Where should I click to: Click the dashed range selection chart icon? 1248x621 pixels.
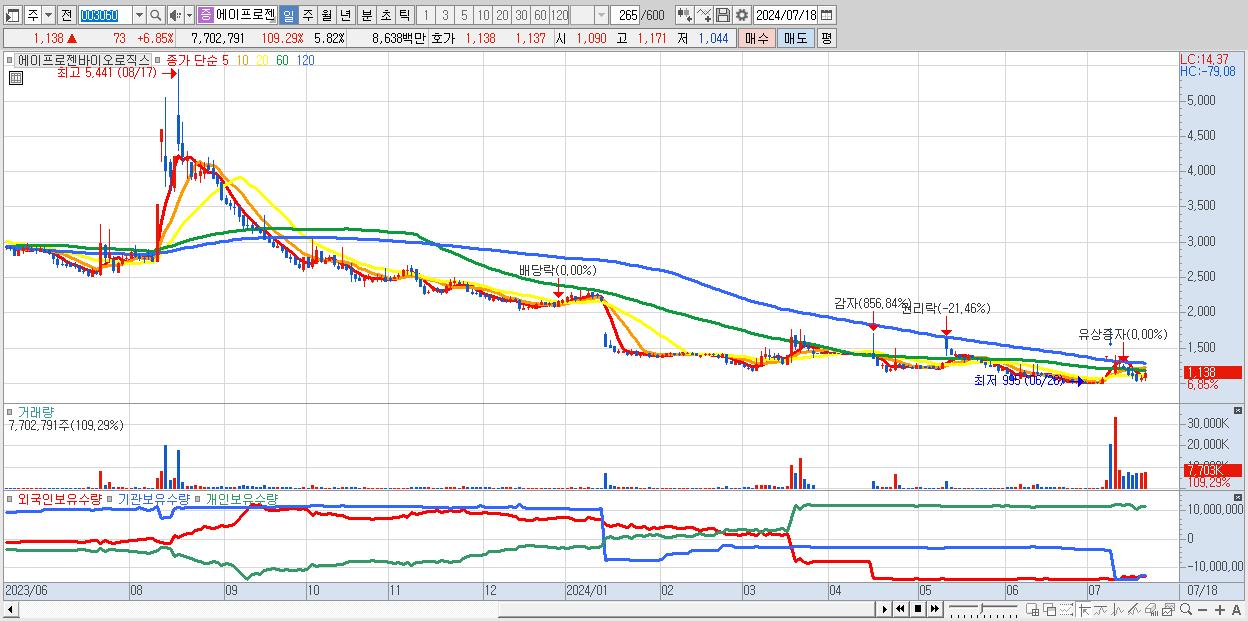(x=1066, y=609)
